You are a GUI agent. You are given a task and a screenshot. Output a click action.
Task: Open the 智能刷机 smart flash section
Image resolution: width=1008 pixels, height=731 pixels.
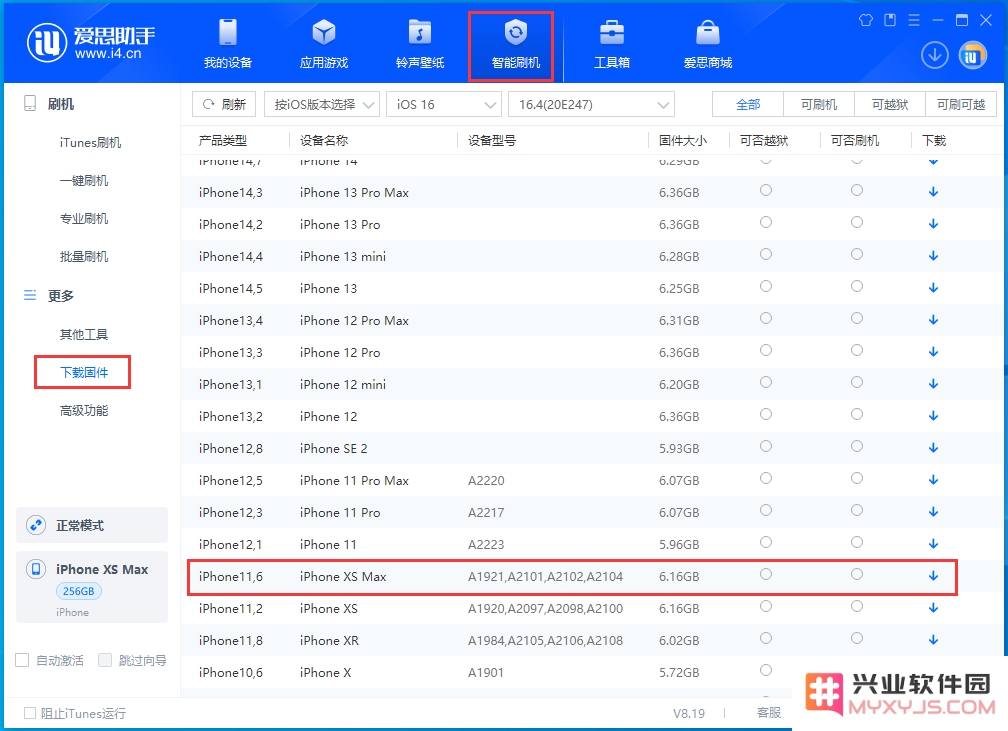(516, 44)
